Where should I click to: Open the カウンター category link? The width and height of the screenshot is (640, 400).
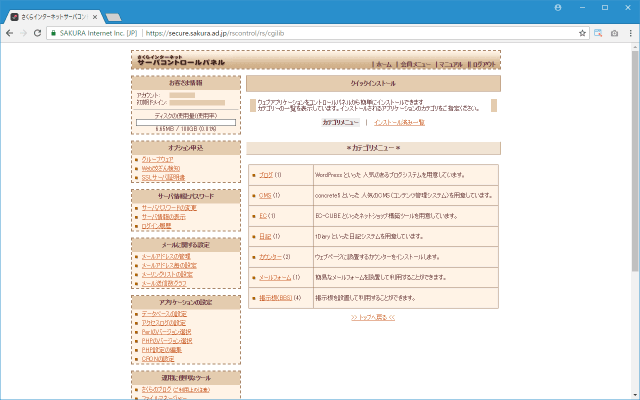pyautogui.click(x=270, y=257)
